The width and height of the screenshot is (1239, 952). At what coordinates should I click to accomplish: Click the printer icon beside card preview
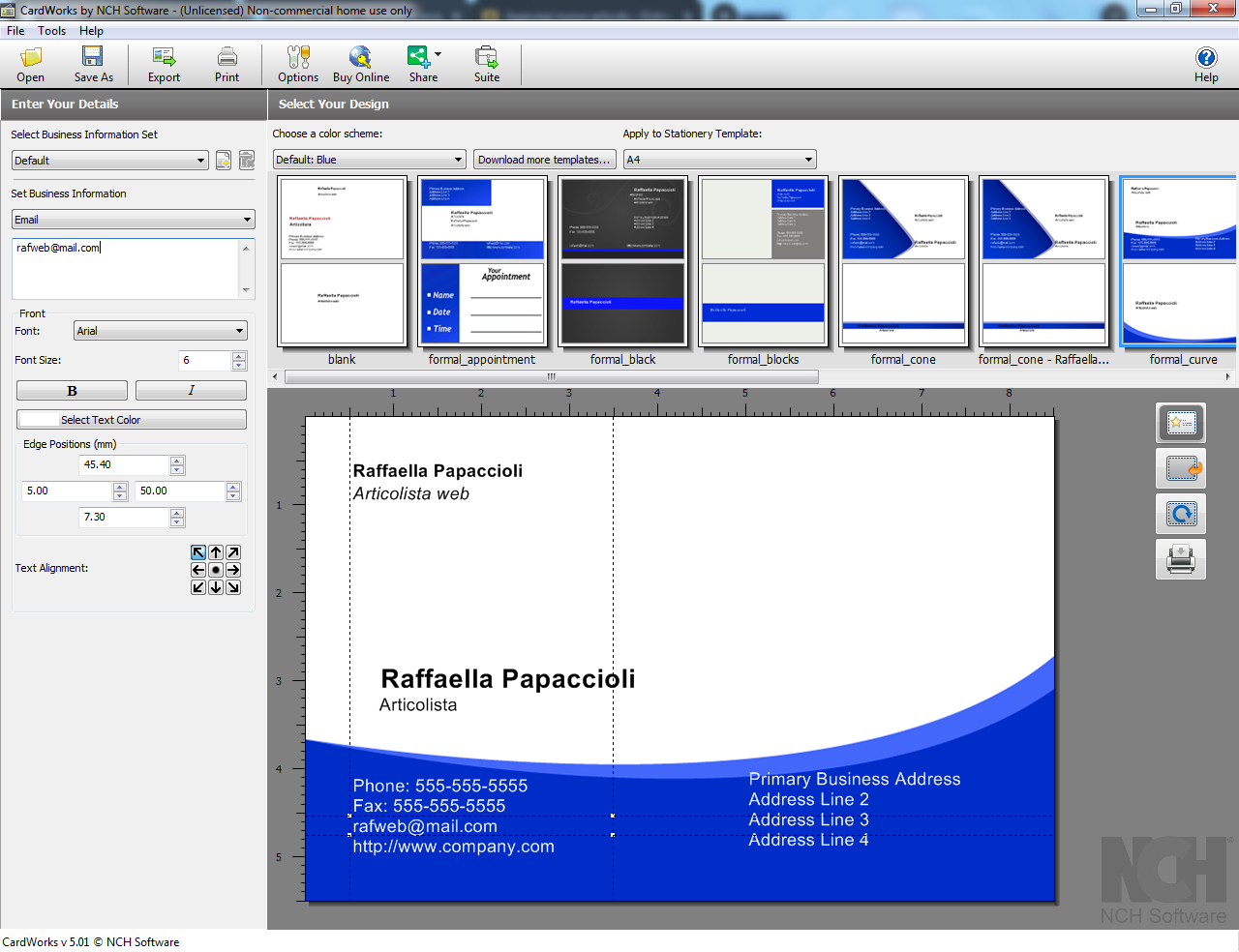(1181, 559)
